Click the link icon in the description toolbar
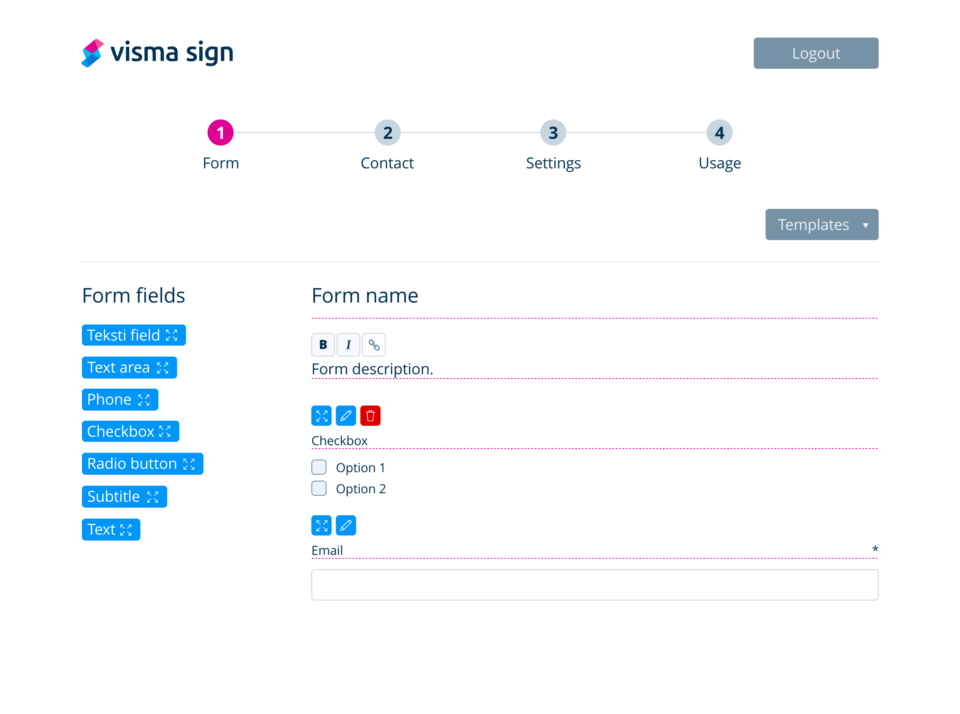The image size is (960, 714). tap(372, 344)
